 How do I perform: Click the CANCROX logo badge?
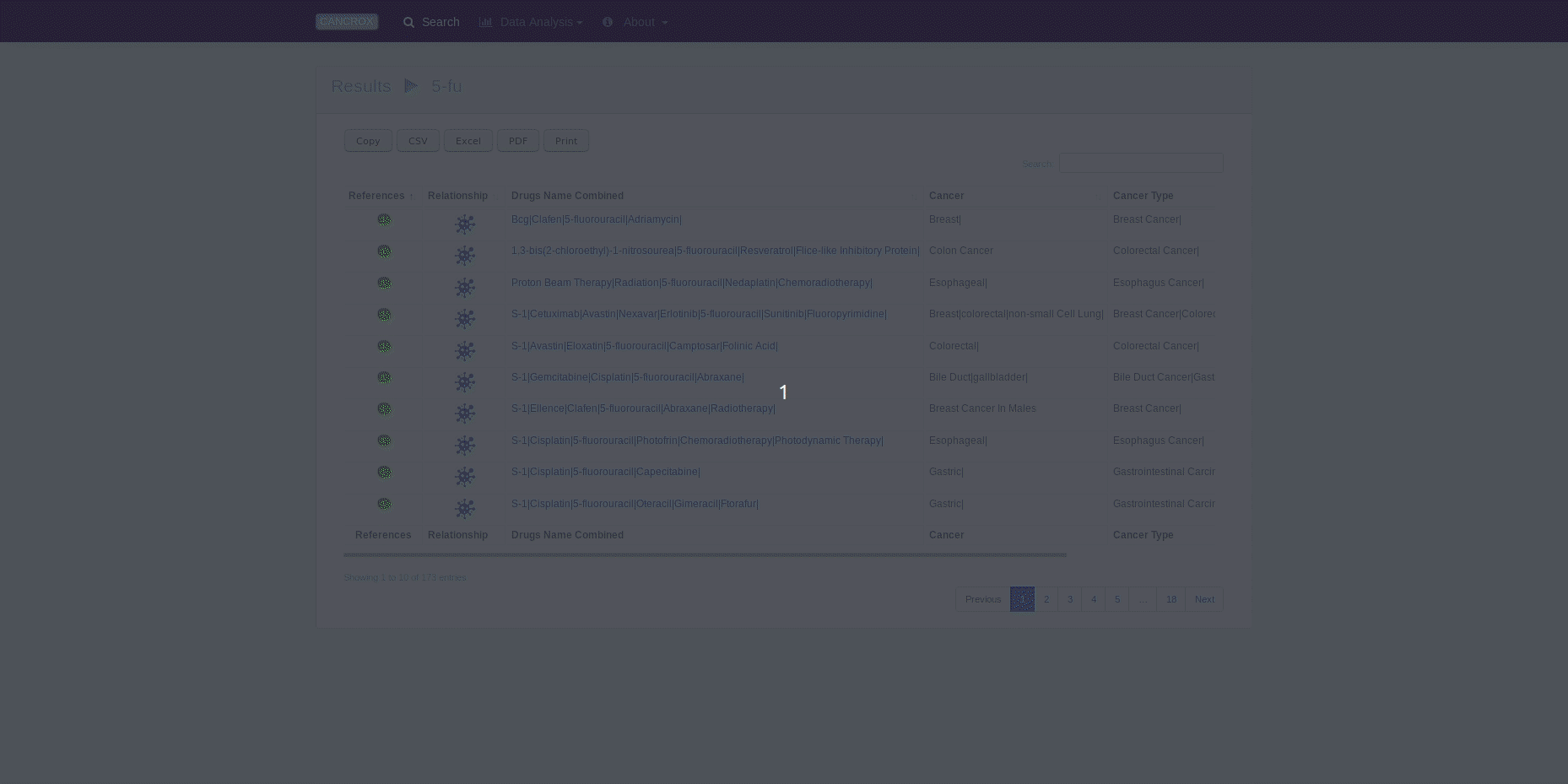tap(347, 21)
